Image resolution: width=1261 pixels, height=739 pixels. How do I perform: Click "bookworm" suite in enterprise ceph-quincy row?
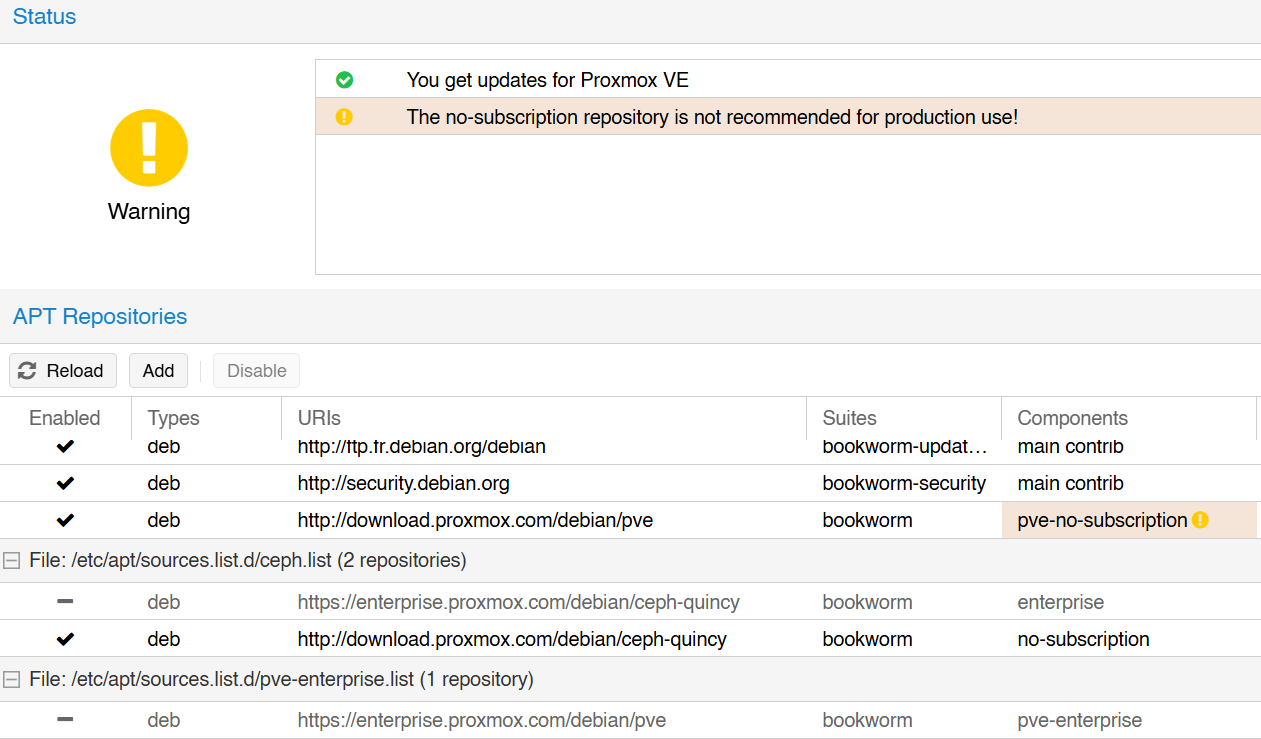868,602
